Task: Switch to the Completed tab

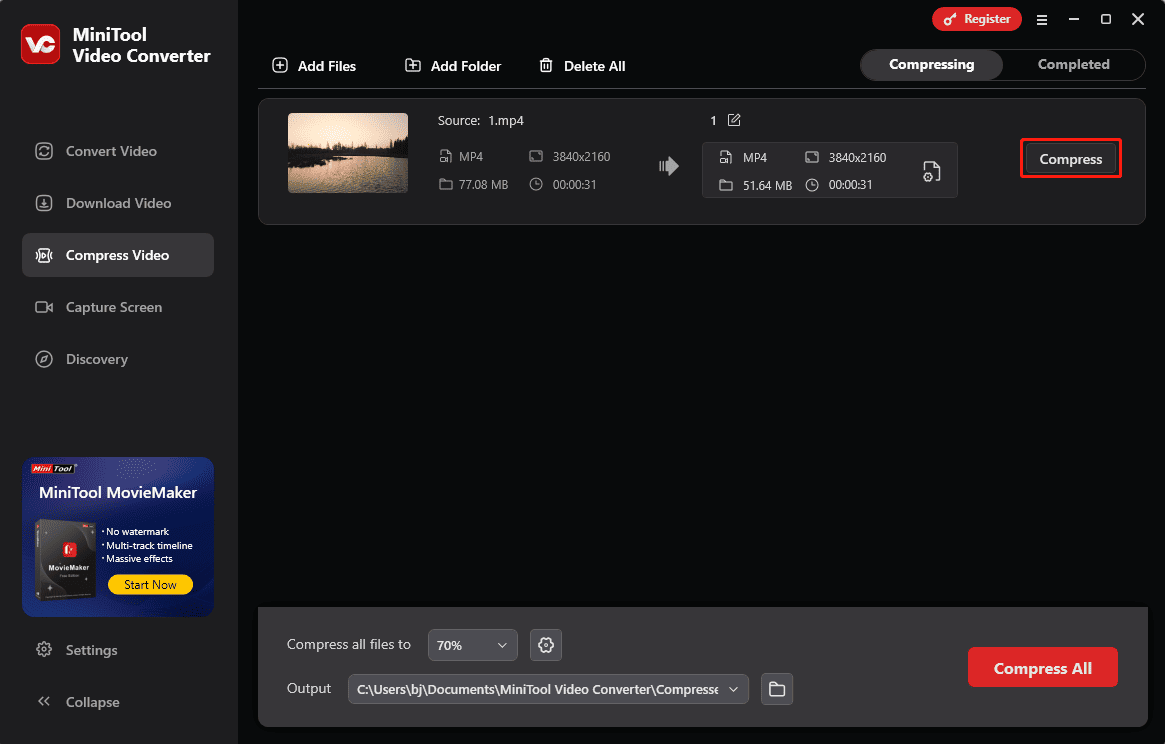Action: click(x=1074, y=65)
